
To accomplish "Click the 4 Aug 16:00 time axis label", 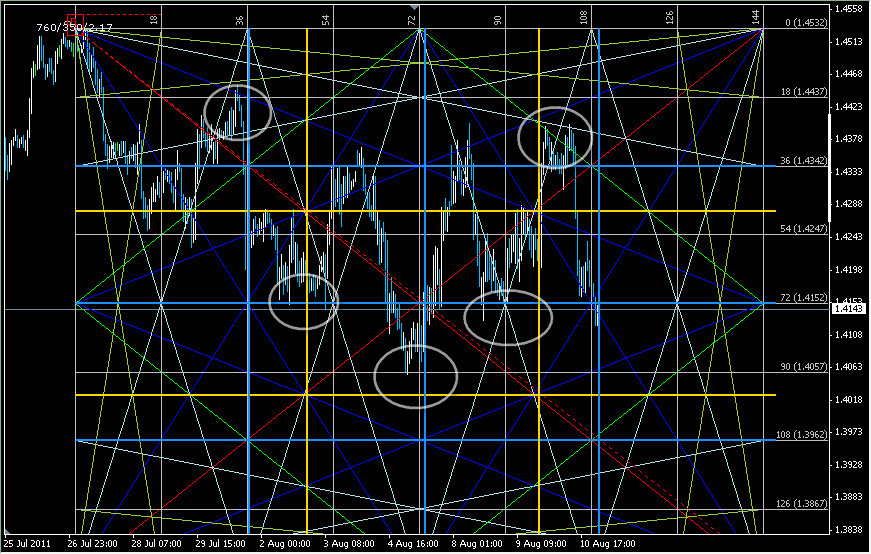I will click(413, 543).
